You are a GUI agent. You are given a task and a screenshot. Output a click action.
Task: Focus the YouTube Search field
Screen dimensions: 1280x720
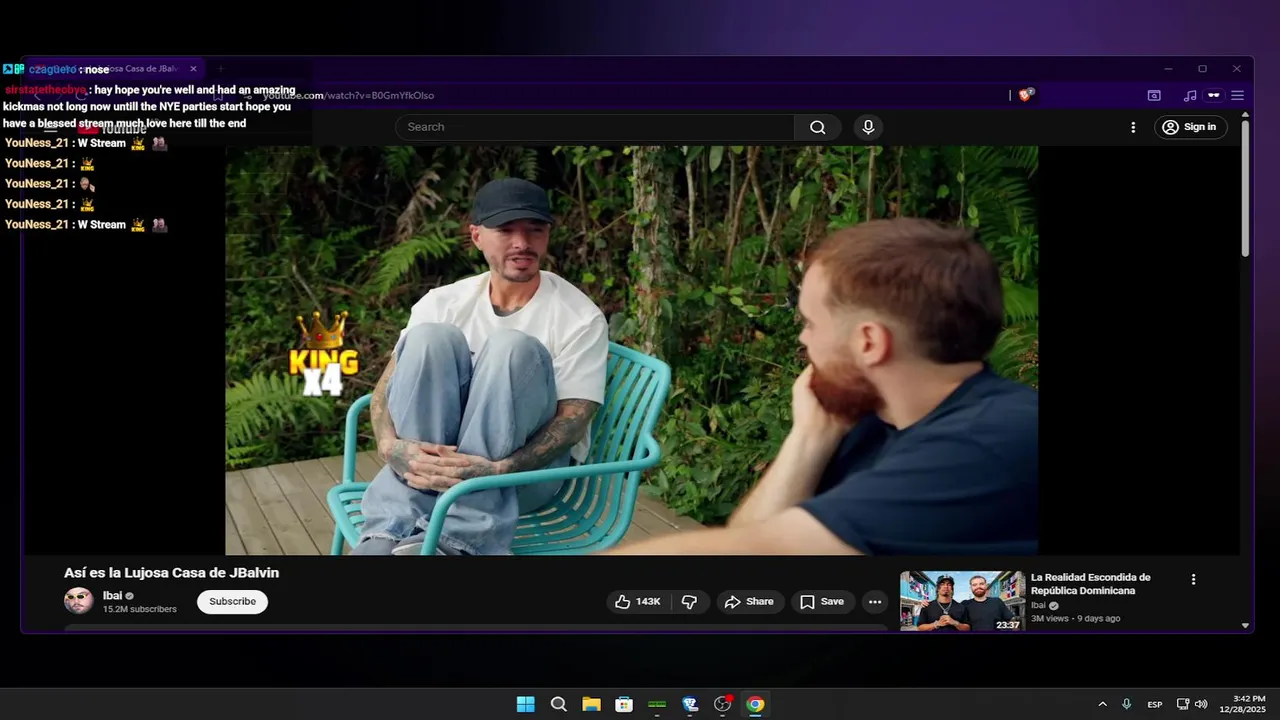click(x=596, y=127)
